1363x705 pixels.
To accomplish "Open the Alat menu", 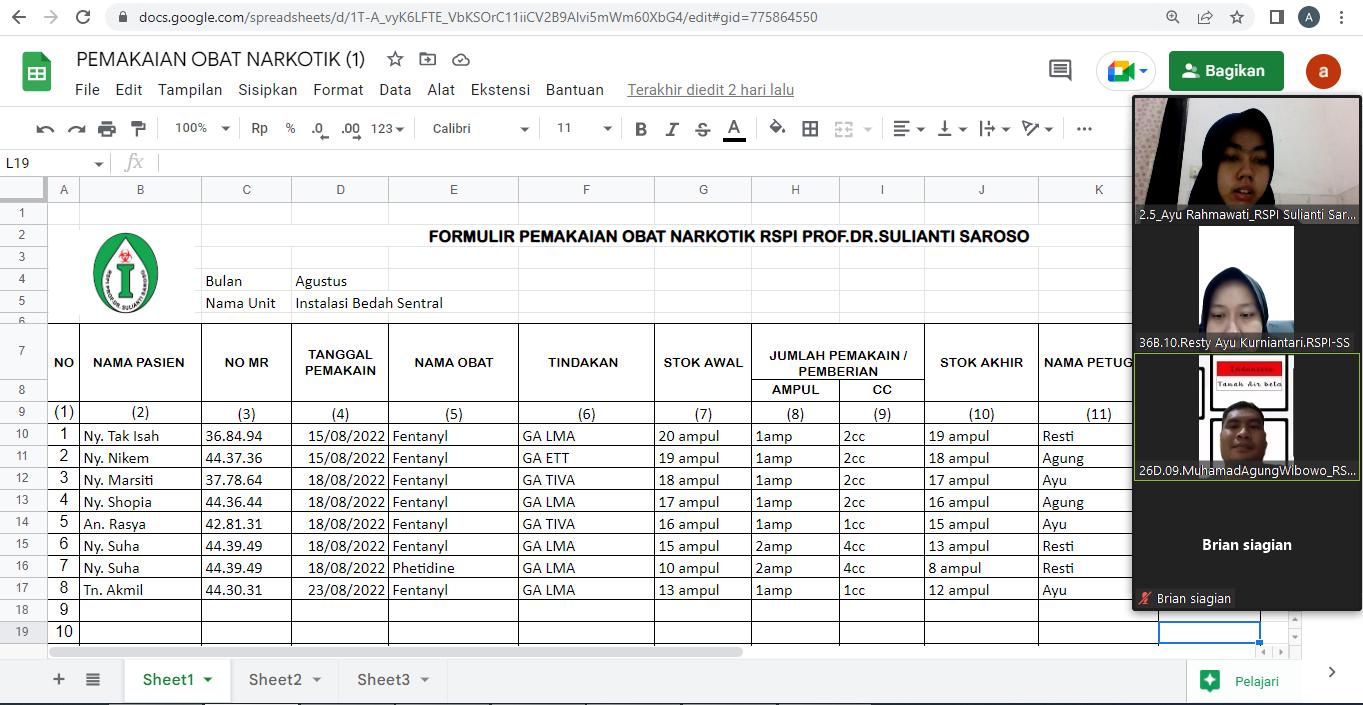I will (x=441, y=89).
